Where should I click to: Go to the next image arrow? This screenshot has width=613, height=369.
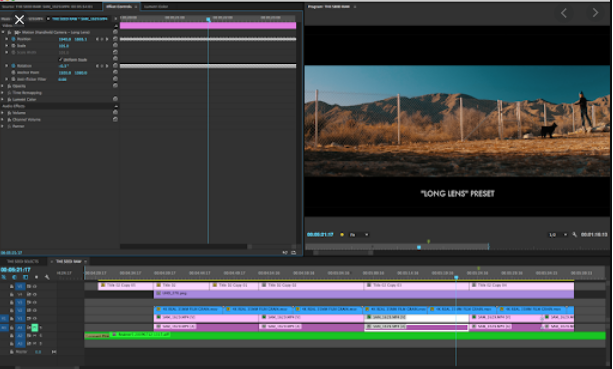pos(595,13)
